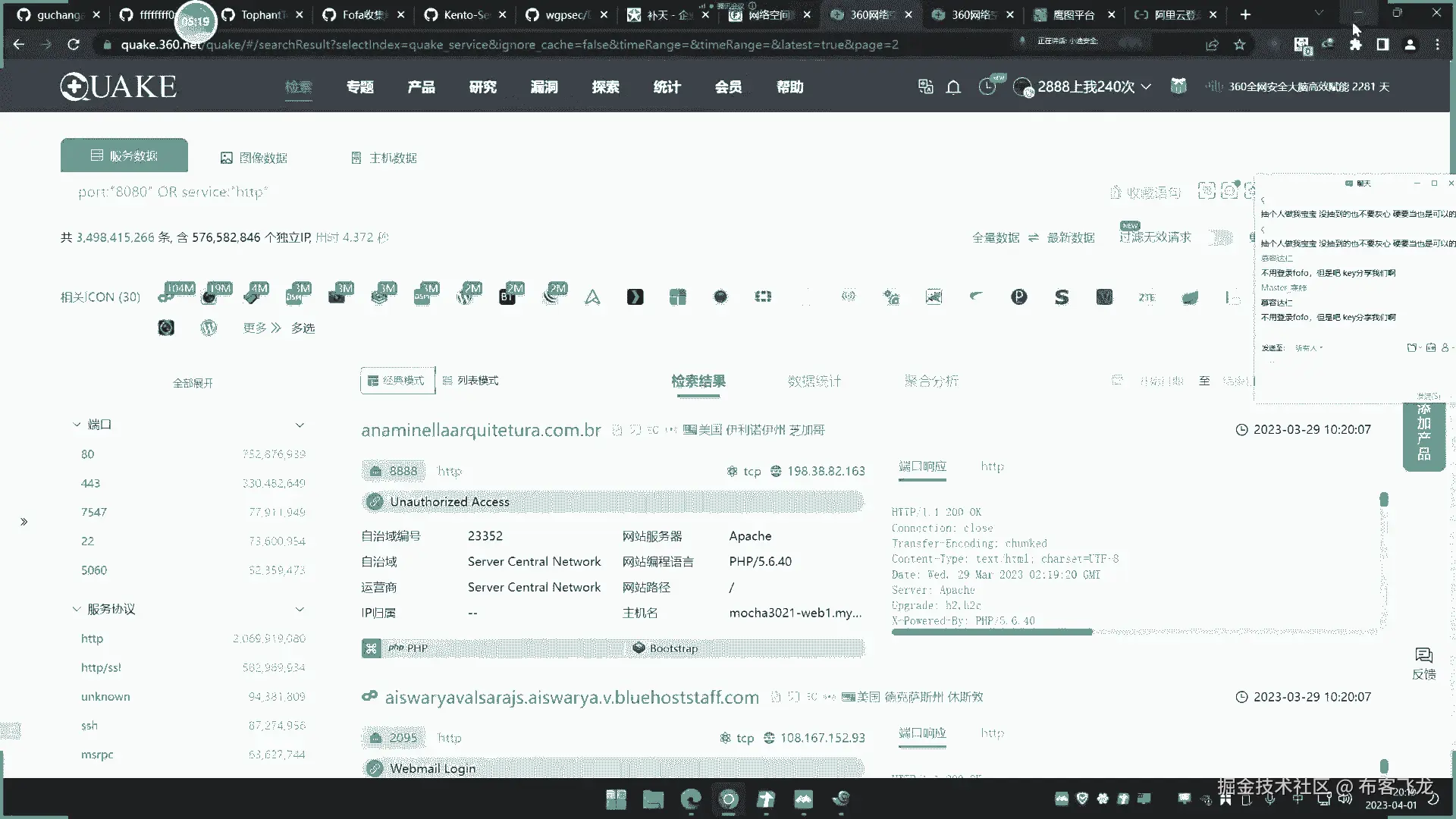
Task: Click the WordPress icon filter
Action: click(209, 328)
